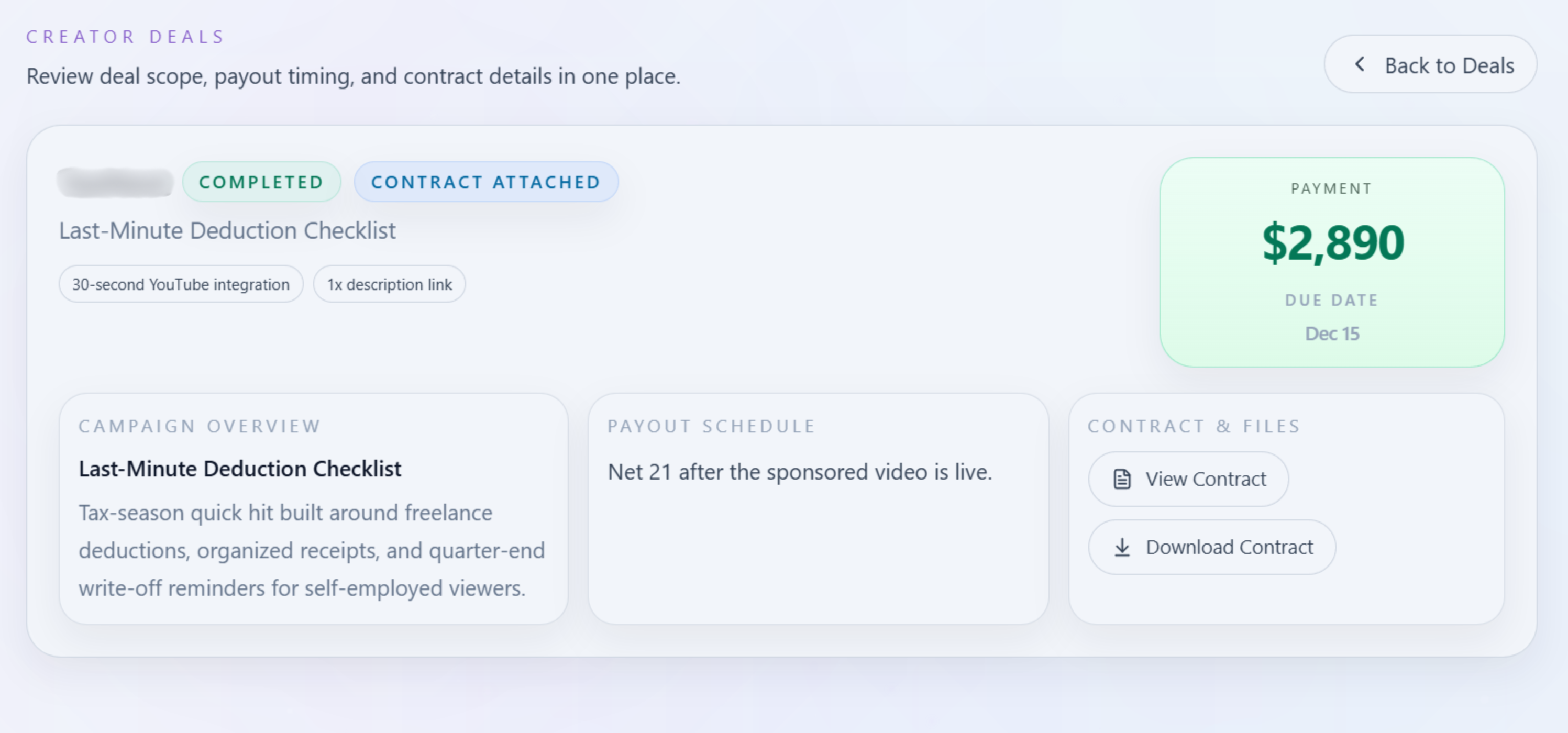
Task: Click the CONTRACT & FILES section heading
Action: (1194, 426)
